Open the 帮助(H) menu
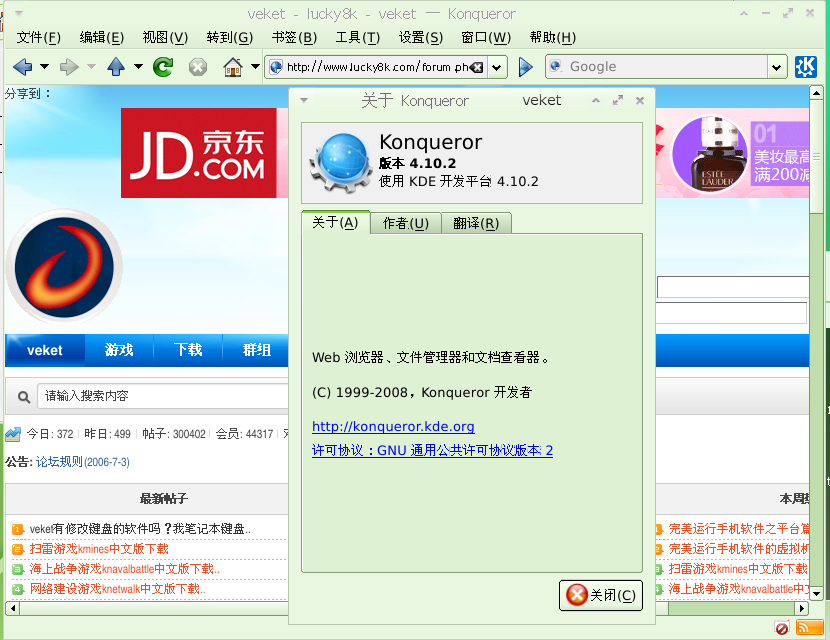The width and height of the screenshot is (830, 640). (x=553, y=38)
